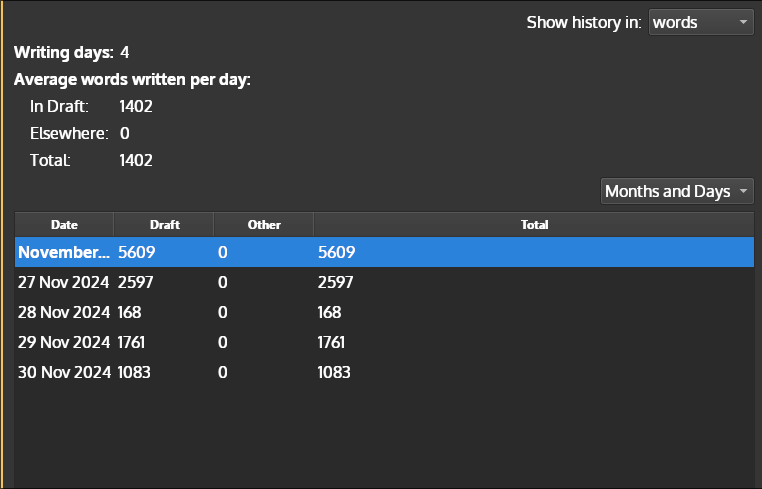Click the 'In Draft:' average label
This screenshot has height=489, width=762.
59,106
